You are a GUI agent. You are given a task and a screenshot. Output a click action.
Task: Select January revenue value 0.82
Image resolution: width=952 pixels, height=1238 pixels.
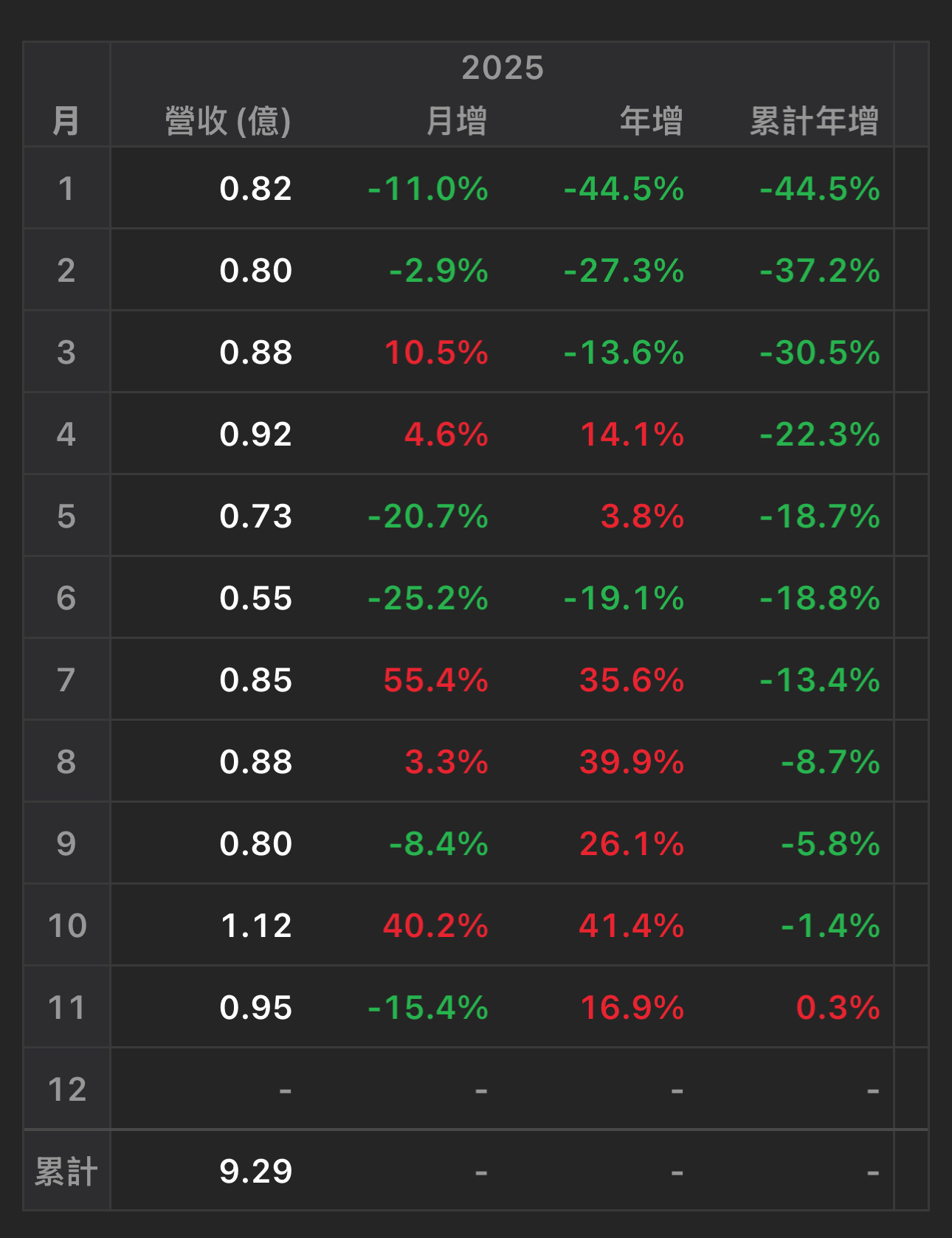[x=256, y=188]
